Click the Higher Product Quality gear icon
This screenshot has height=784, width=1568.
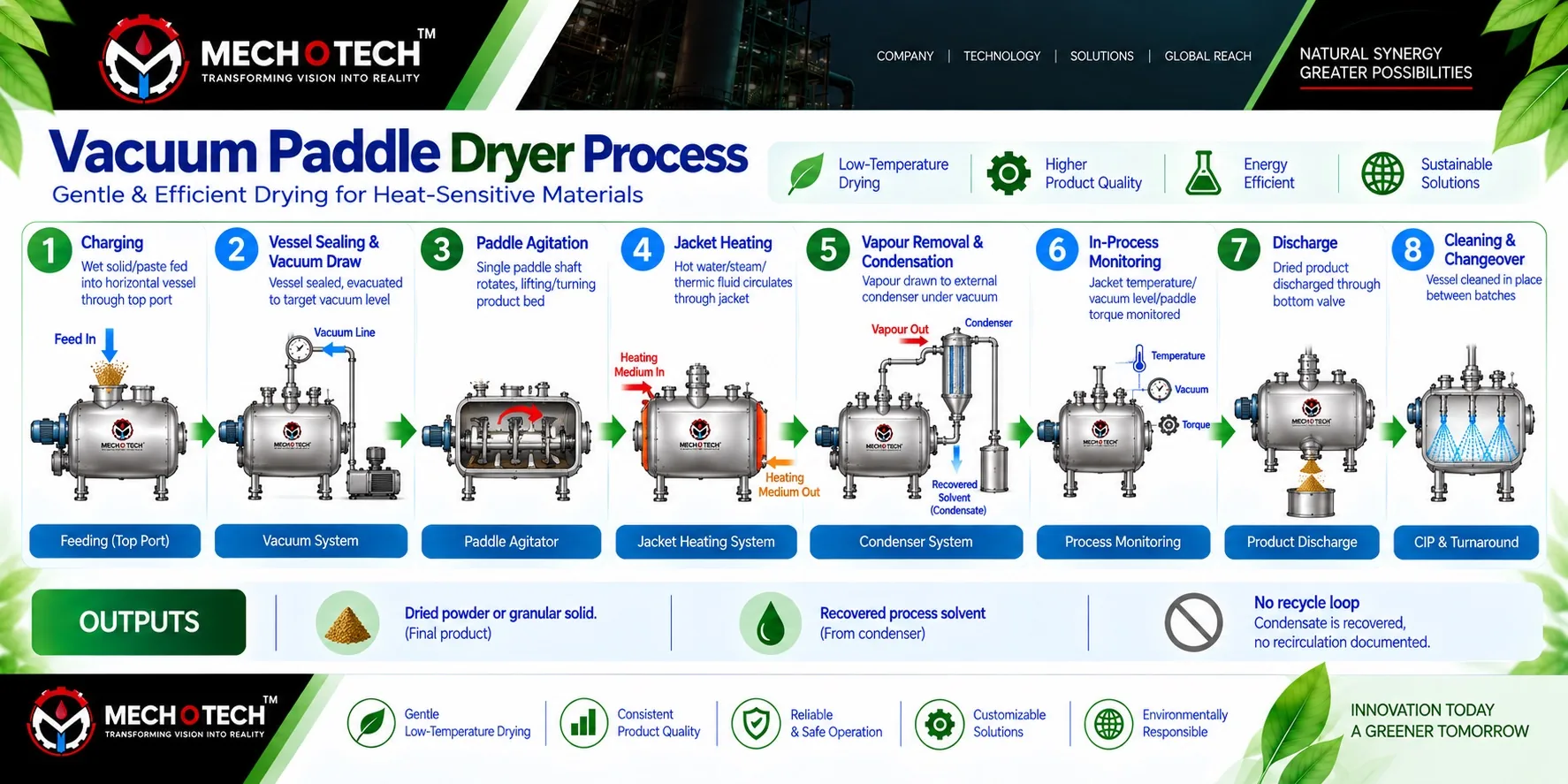(x=1009, y=172)
